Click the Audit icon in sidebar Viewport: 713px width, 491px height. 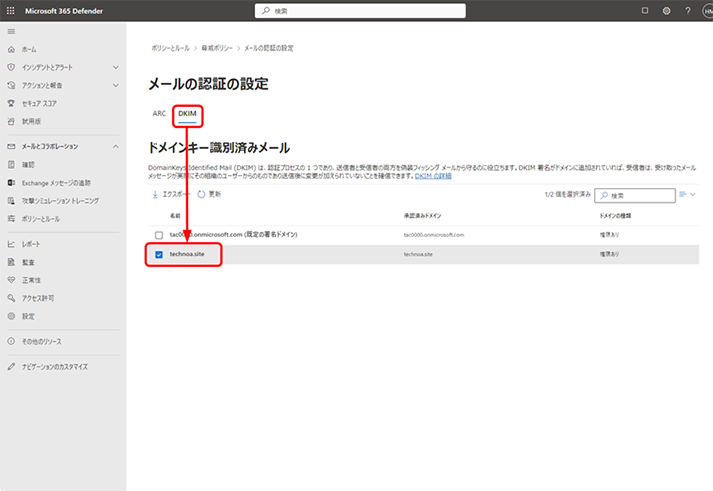(11, 262)
